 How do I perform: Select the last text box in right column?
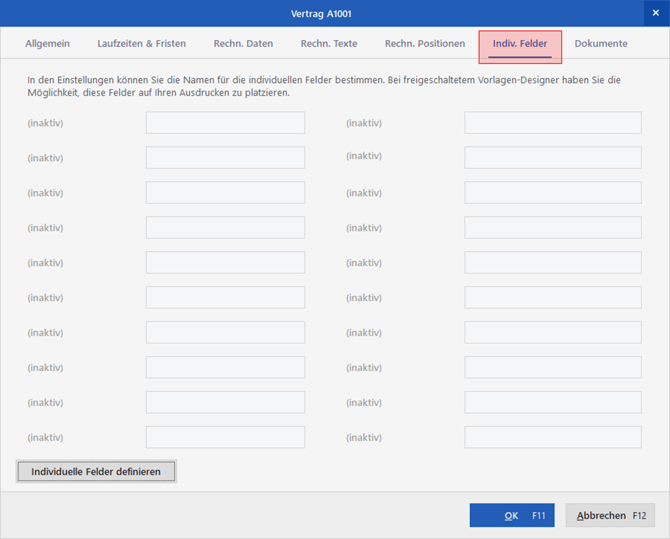[552, 438]
